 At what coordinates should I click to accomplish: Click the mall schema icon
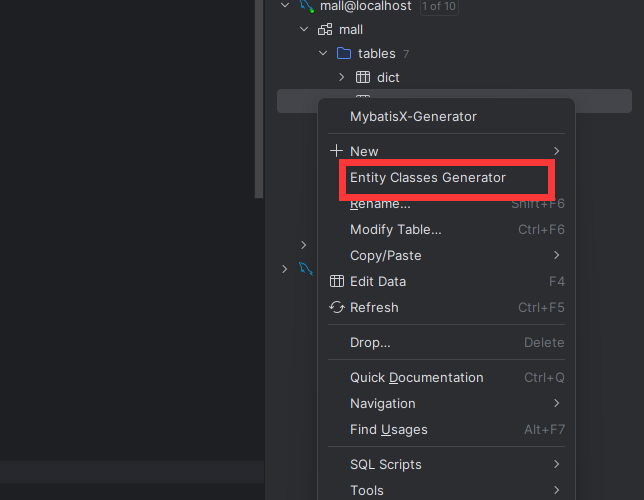325,30
